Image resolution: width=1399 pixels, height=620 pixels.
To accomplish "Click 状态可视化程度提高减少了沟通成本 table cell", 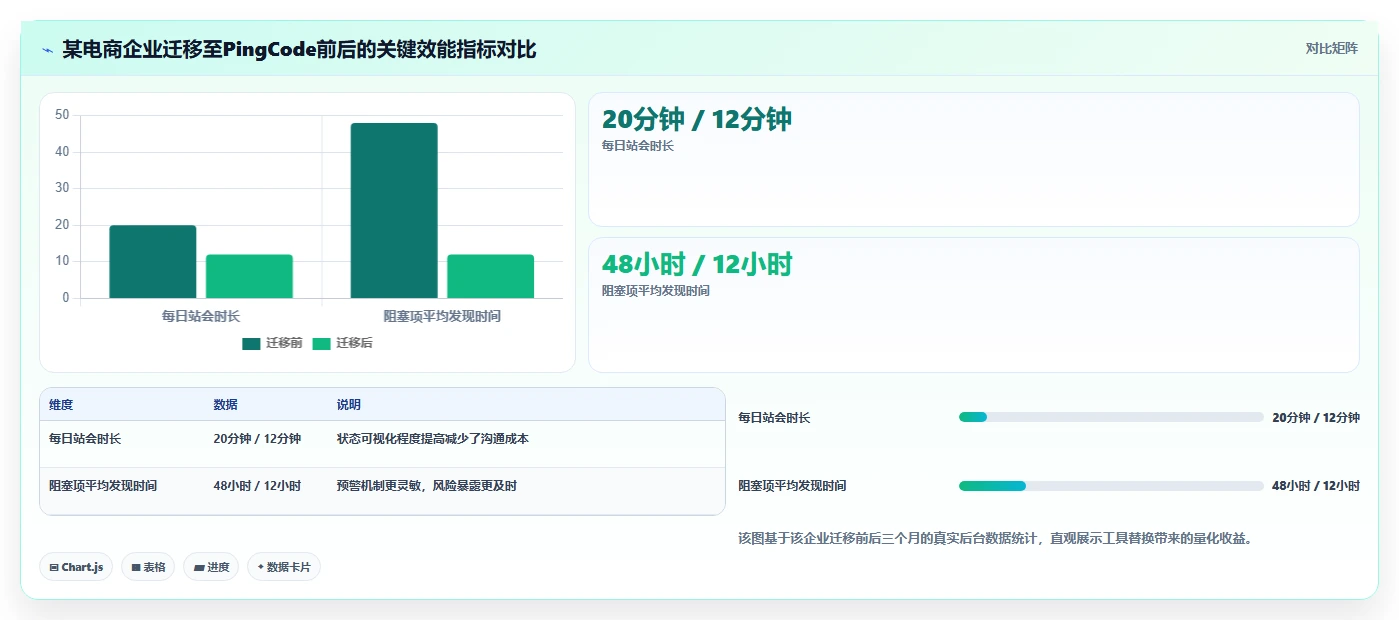I will coord(433,439).
